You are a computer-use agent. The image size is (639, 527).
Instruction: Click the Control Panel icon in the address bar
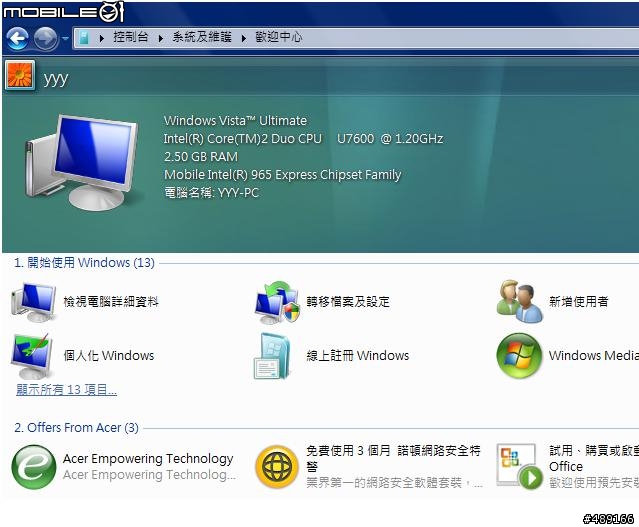point(84,37)
